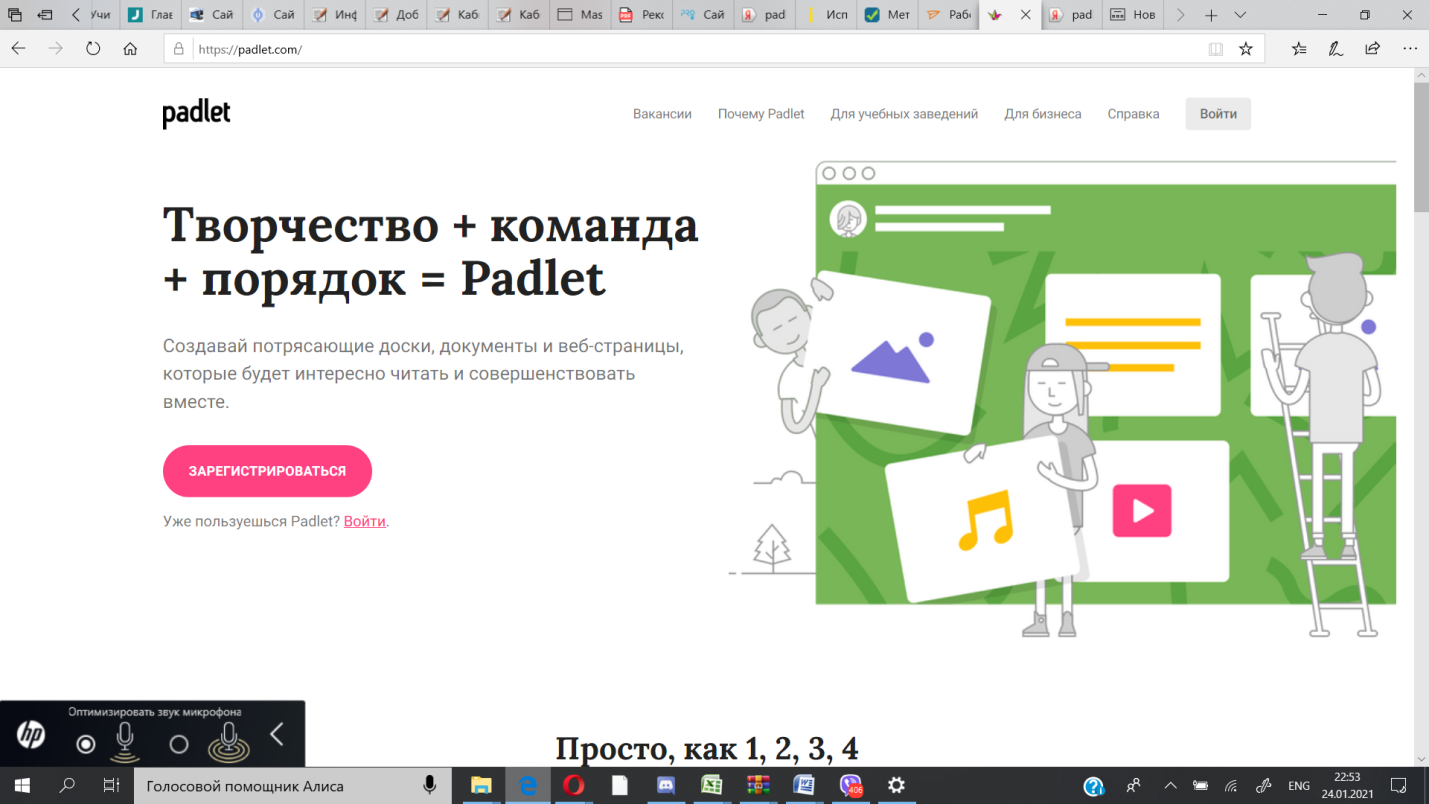The height and width of the screenshot is (804, 1429).
Task: Click the Войти button in header
Action: coord(1218,114)
